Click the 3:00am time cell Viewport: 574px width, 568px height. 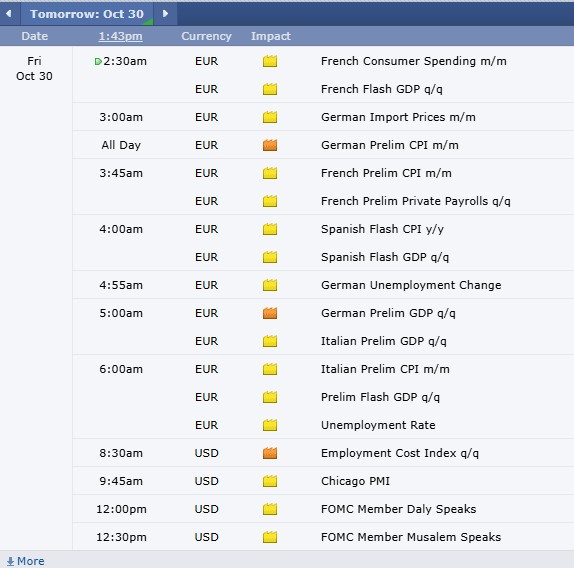(121, 117)
